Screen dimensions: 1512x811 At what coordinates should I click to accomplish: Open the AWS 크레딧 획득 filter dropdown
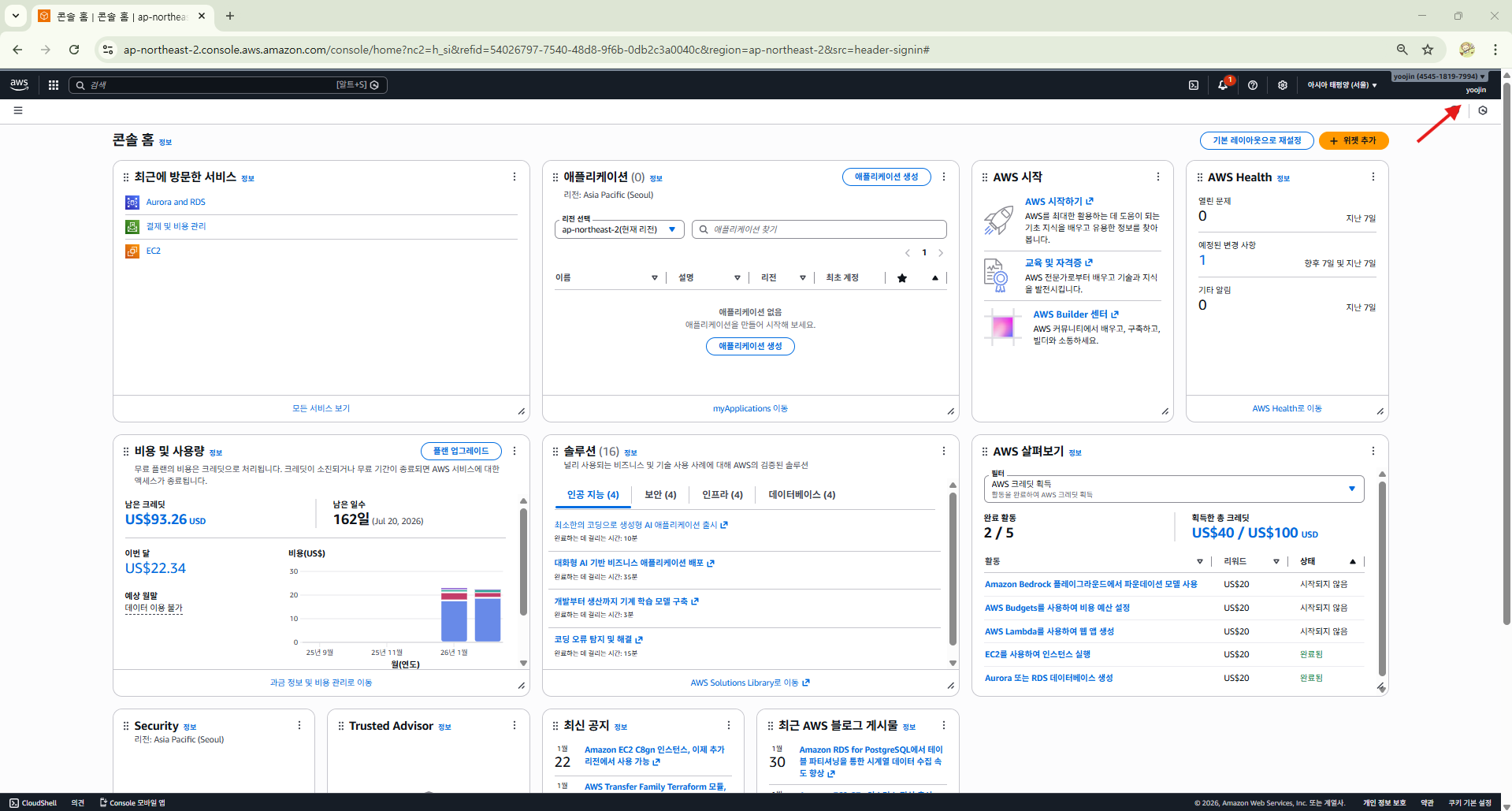(1173, 489)
